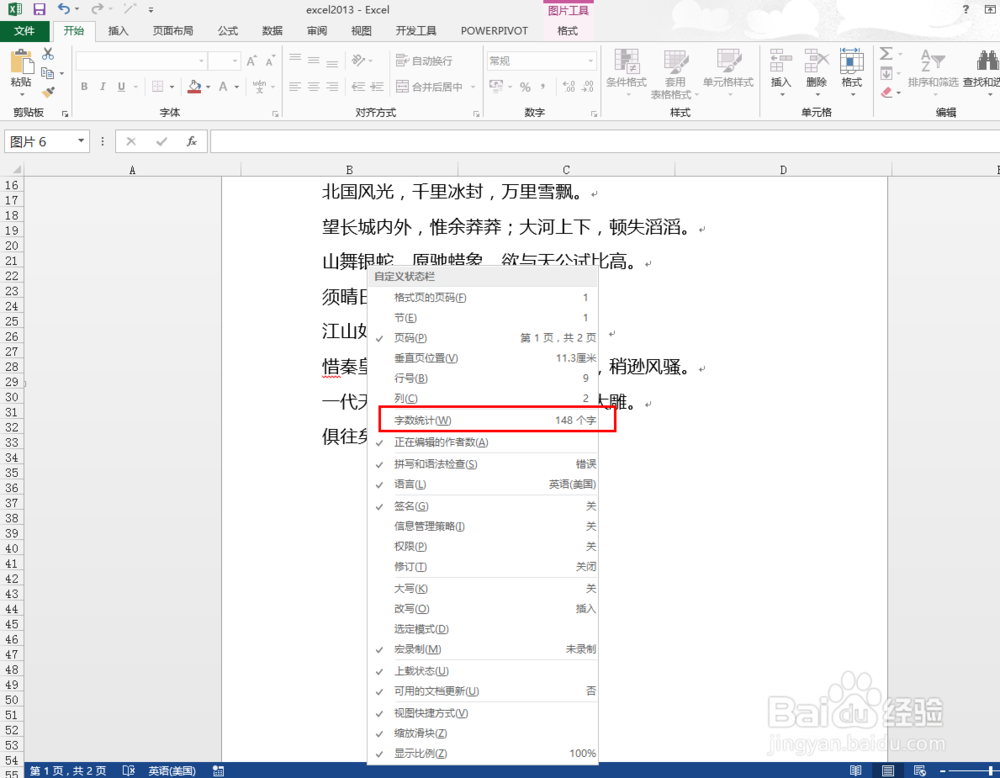Click the Insert cells icon

click(x=781, y=61)
